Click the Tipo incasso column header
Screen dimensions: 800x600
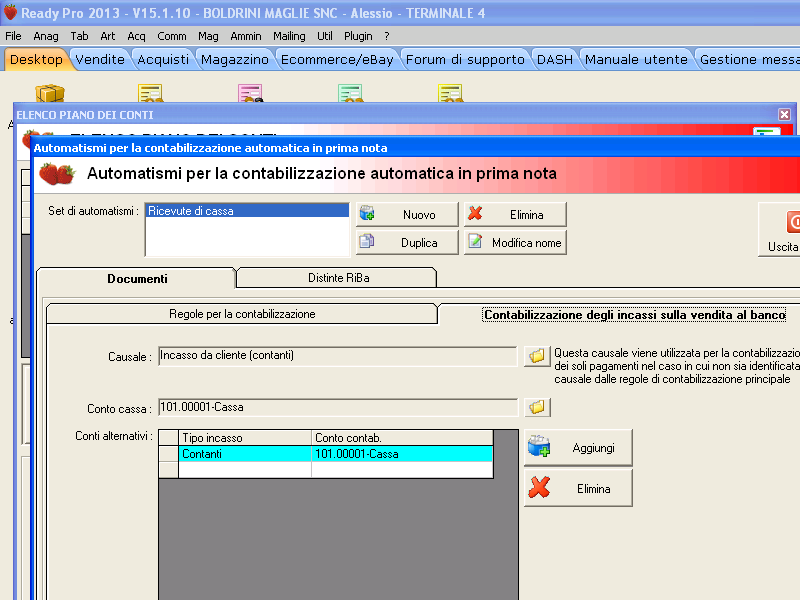(x=245, y=438)
